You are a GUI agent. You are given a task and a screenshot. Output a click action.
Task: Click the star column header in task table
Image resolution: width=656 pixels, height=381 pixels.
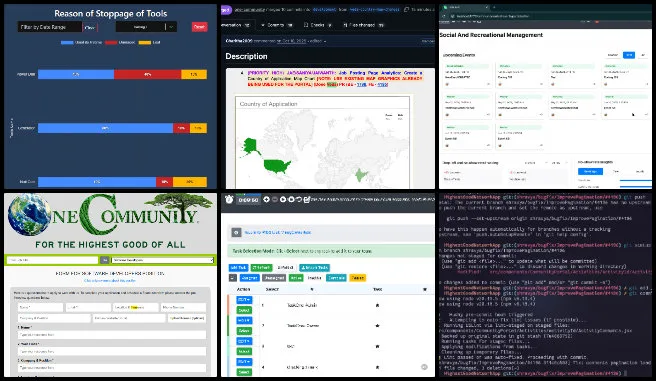point(425,289)
